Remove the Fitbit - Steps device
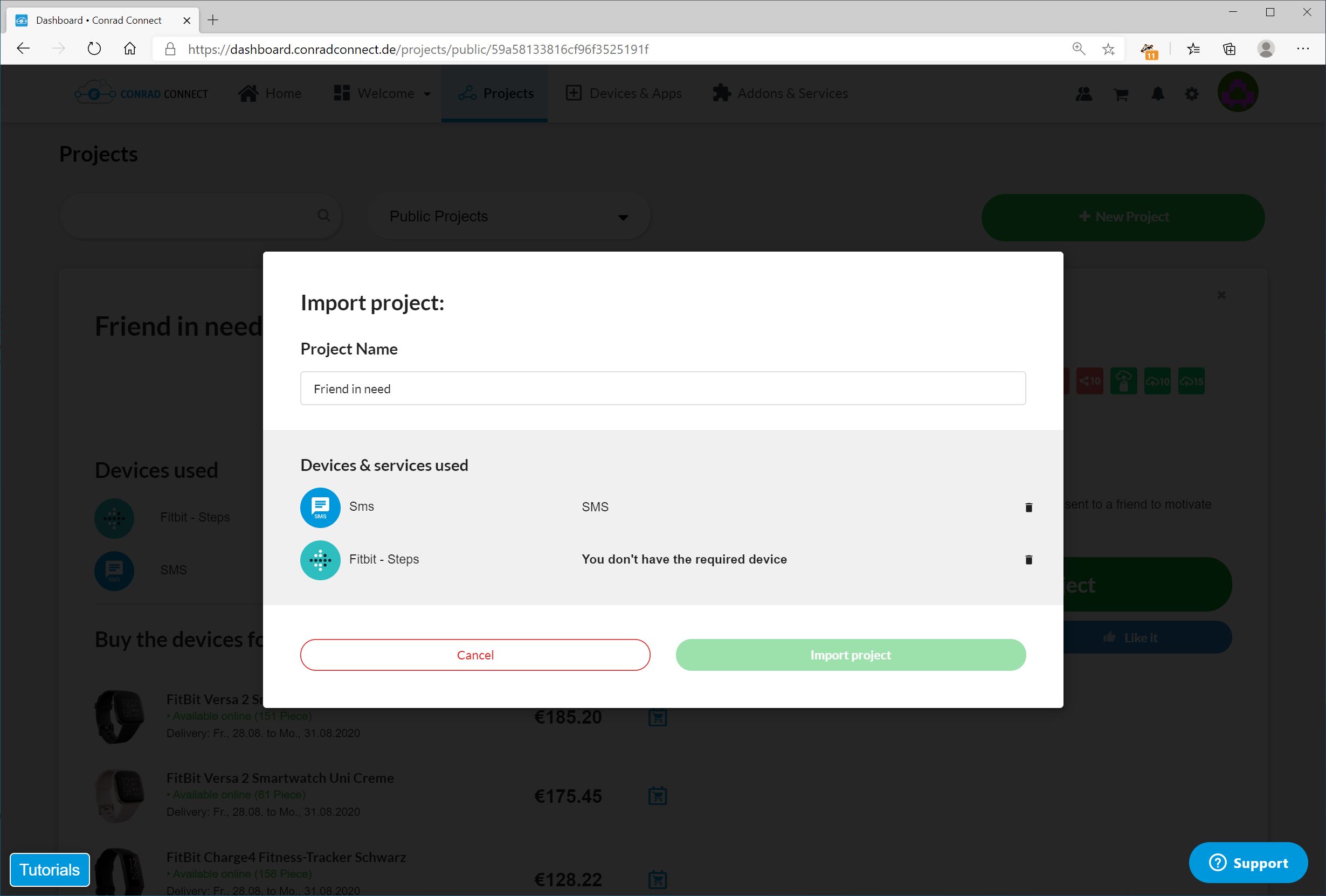This screenshot has height=896, width=1326. coord(1029,559)
